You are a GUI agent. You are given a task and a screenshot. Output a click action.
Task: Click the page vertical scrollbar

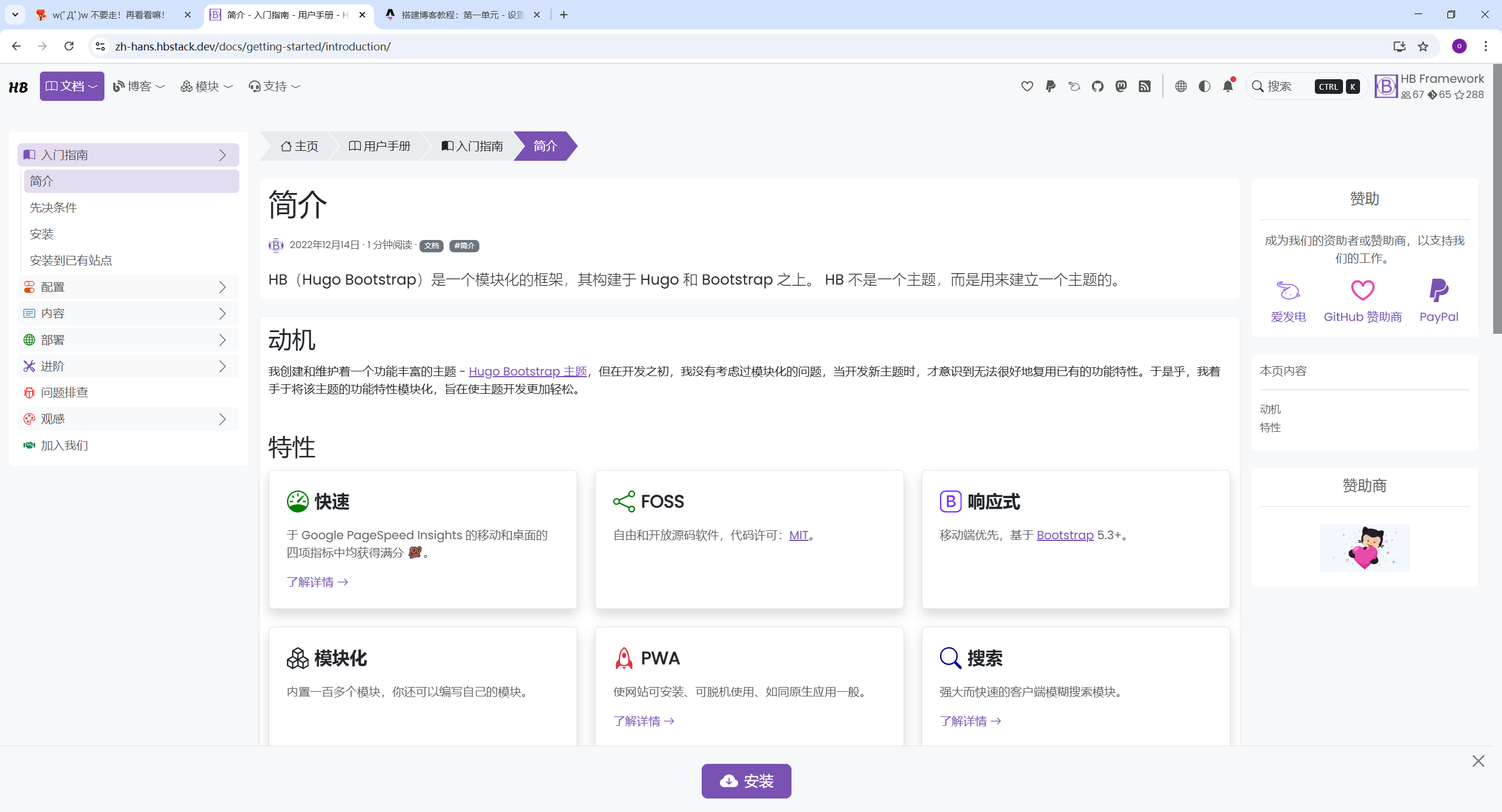click(1497, 199)
